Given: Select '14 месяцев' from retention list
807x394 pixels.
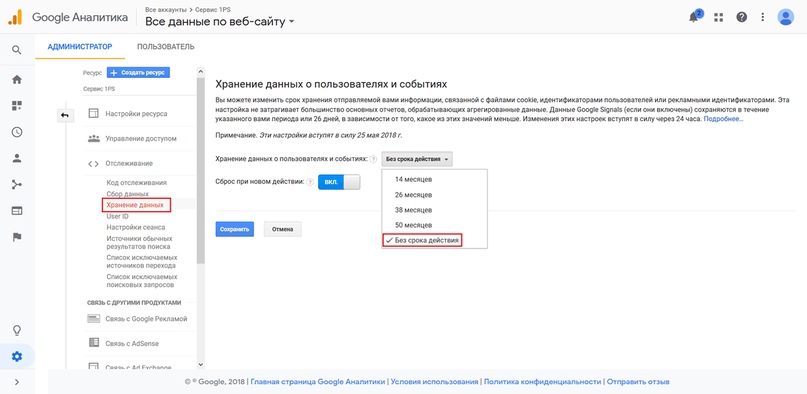Looking at the screenshot, I should tap(413, 180).
